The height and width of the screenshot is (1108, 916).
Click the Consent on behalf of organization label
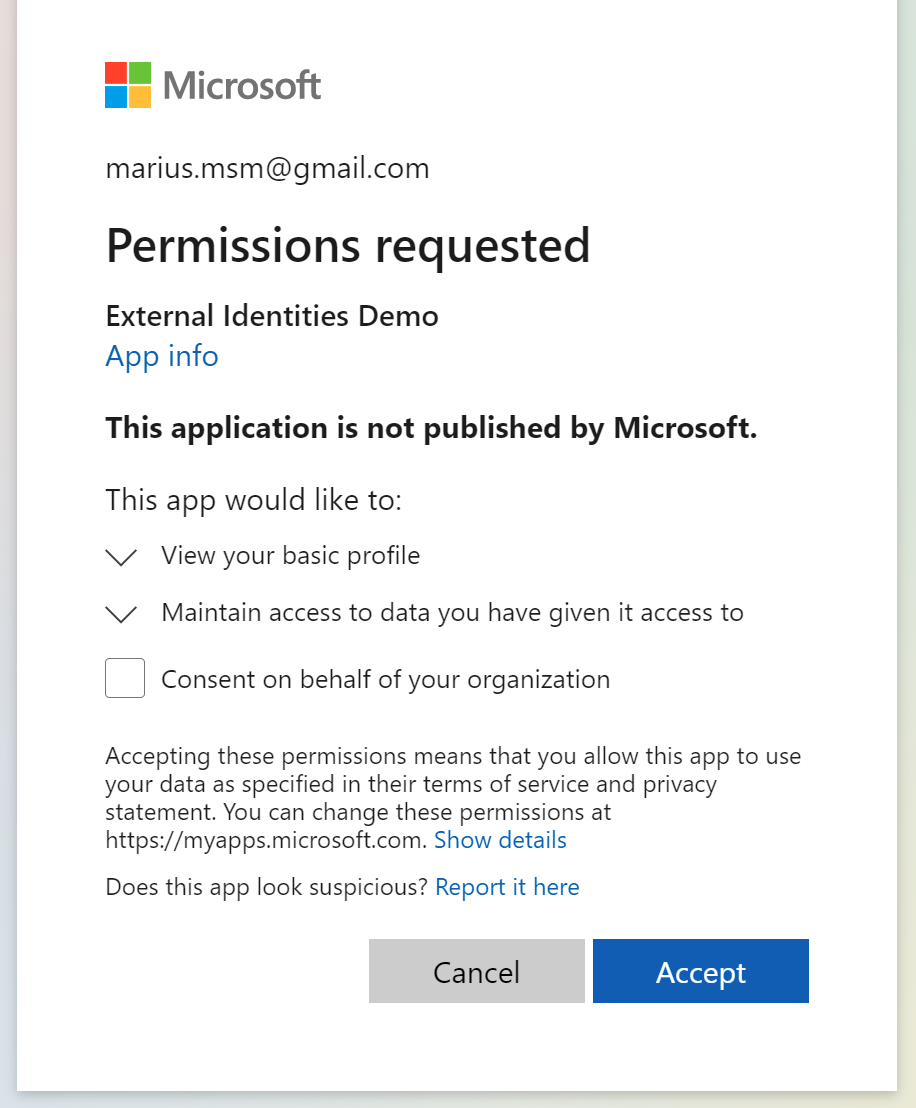click(x=385, y=680)
